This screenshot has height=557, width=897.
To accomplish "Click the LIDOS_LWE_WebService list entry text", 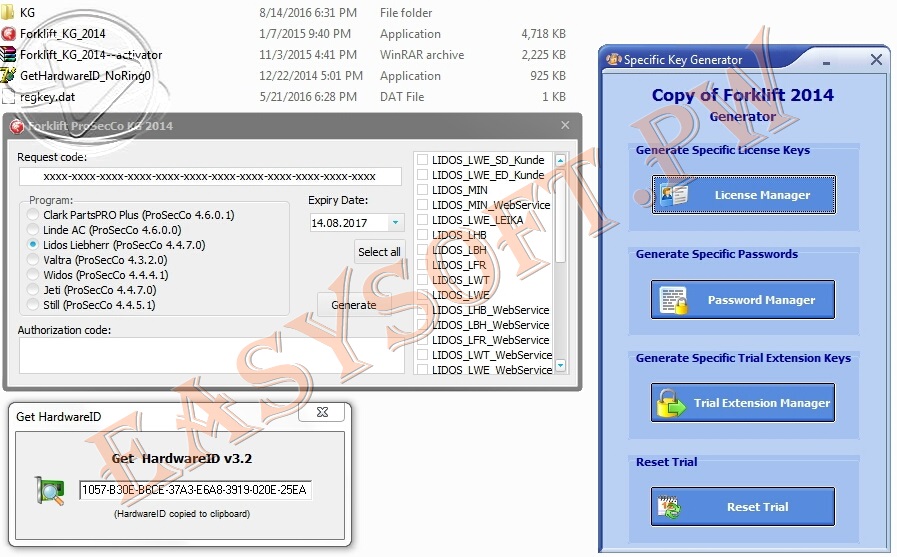I will click(492, 370).
